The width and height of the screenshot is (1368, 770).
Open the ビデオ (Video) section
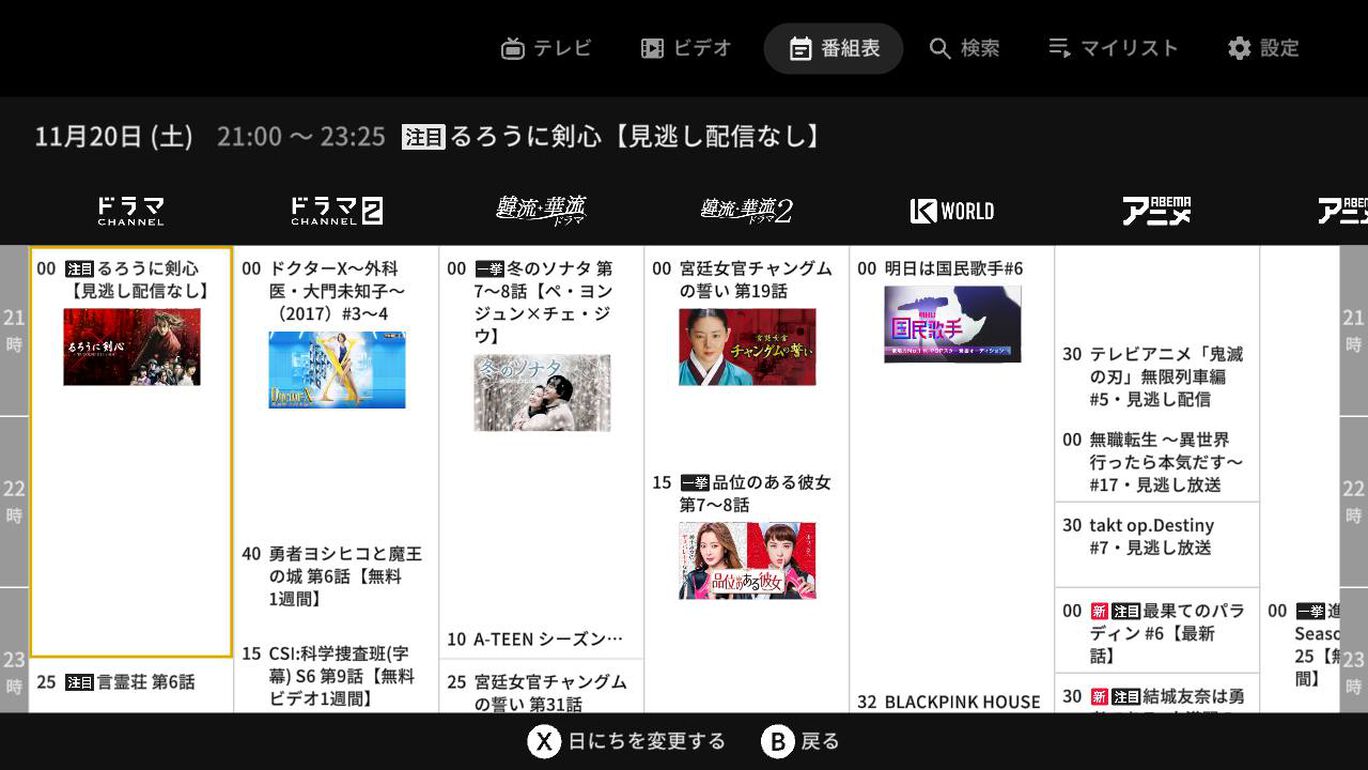(x=686, y=48)
